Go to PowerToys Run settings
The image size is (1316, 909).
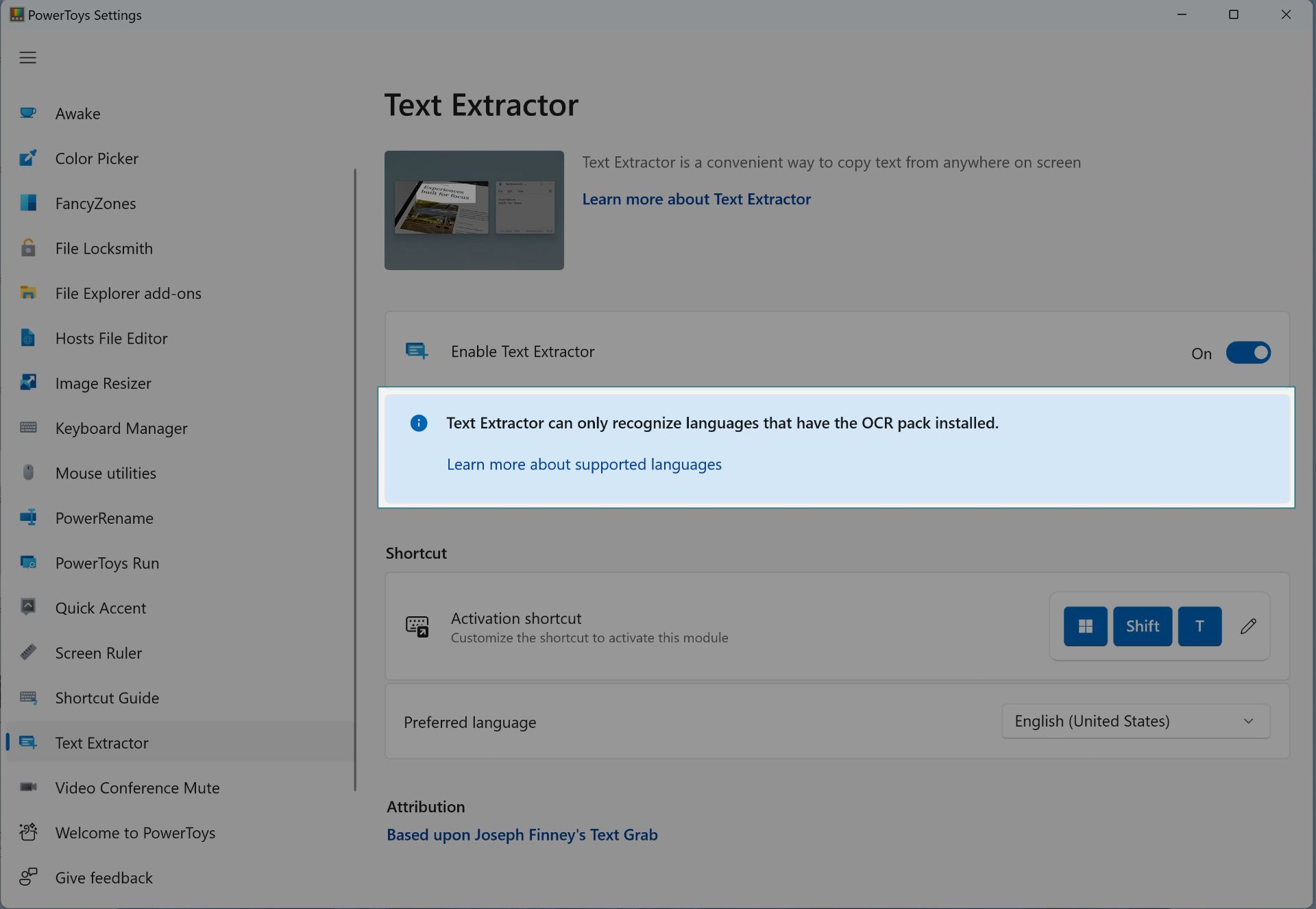point(107,563)
